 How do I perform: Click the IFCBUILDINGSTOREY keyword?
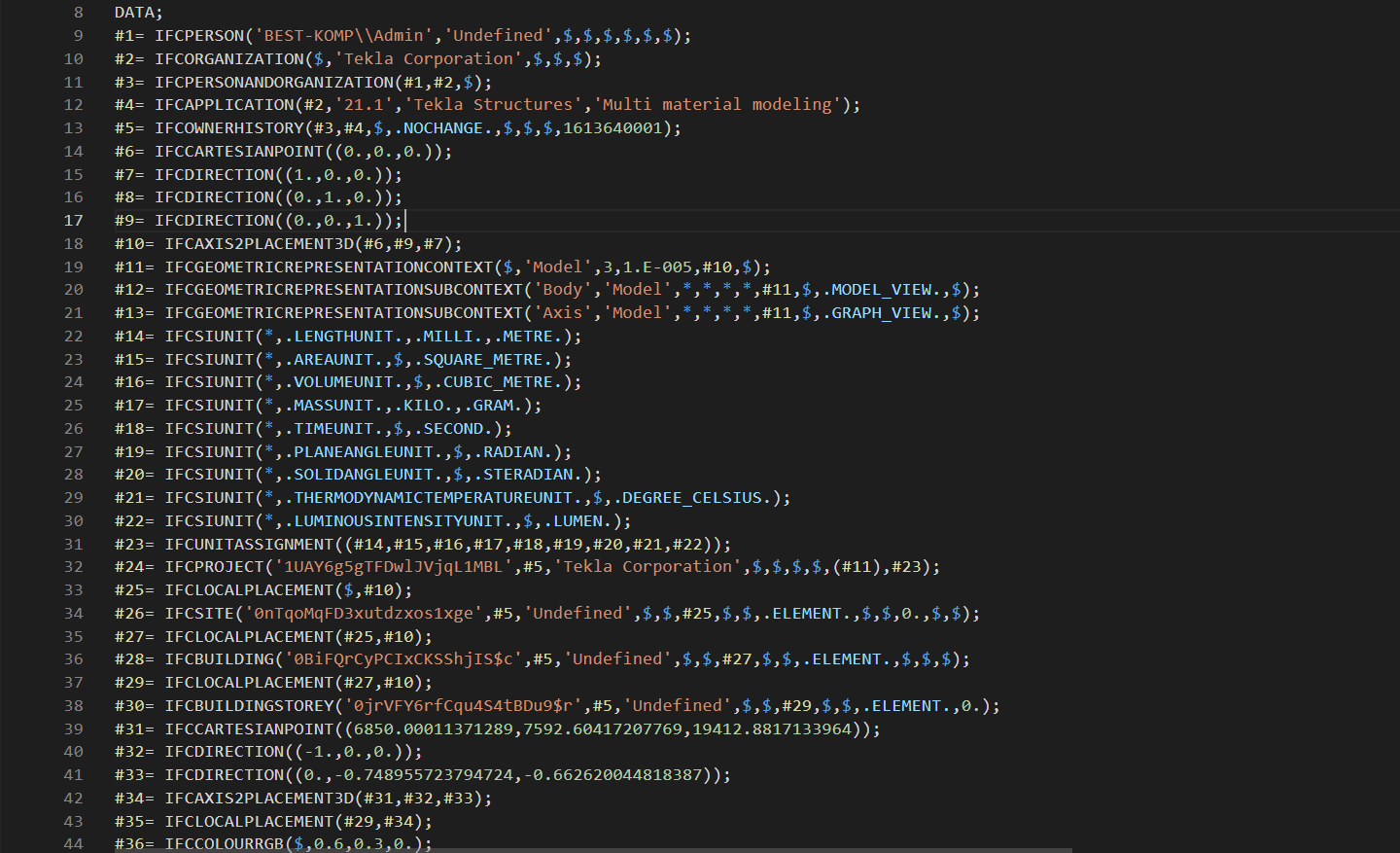(249, 706)
